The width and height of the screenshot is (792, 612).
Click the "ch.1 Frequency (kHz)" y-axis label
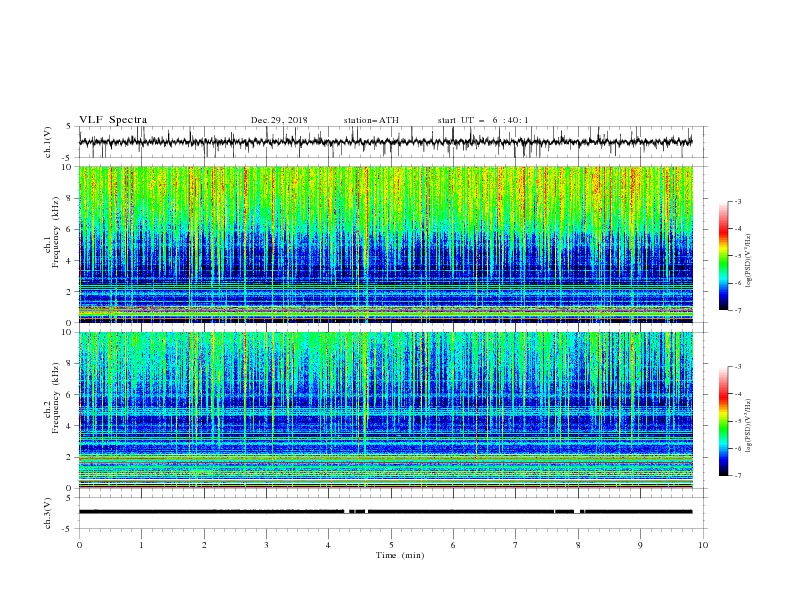(x=52, y=232)
